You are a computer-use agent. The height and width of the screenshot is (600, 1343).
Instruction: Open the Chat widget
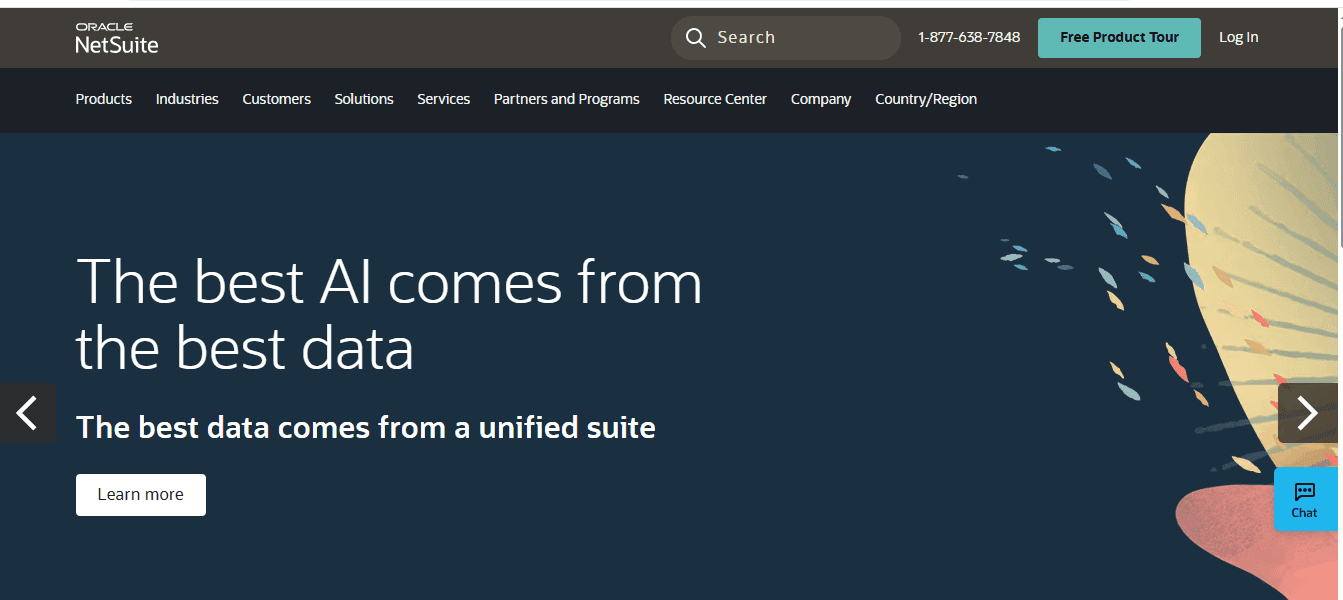(1304, 500)
